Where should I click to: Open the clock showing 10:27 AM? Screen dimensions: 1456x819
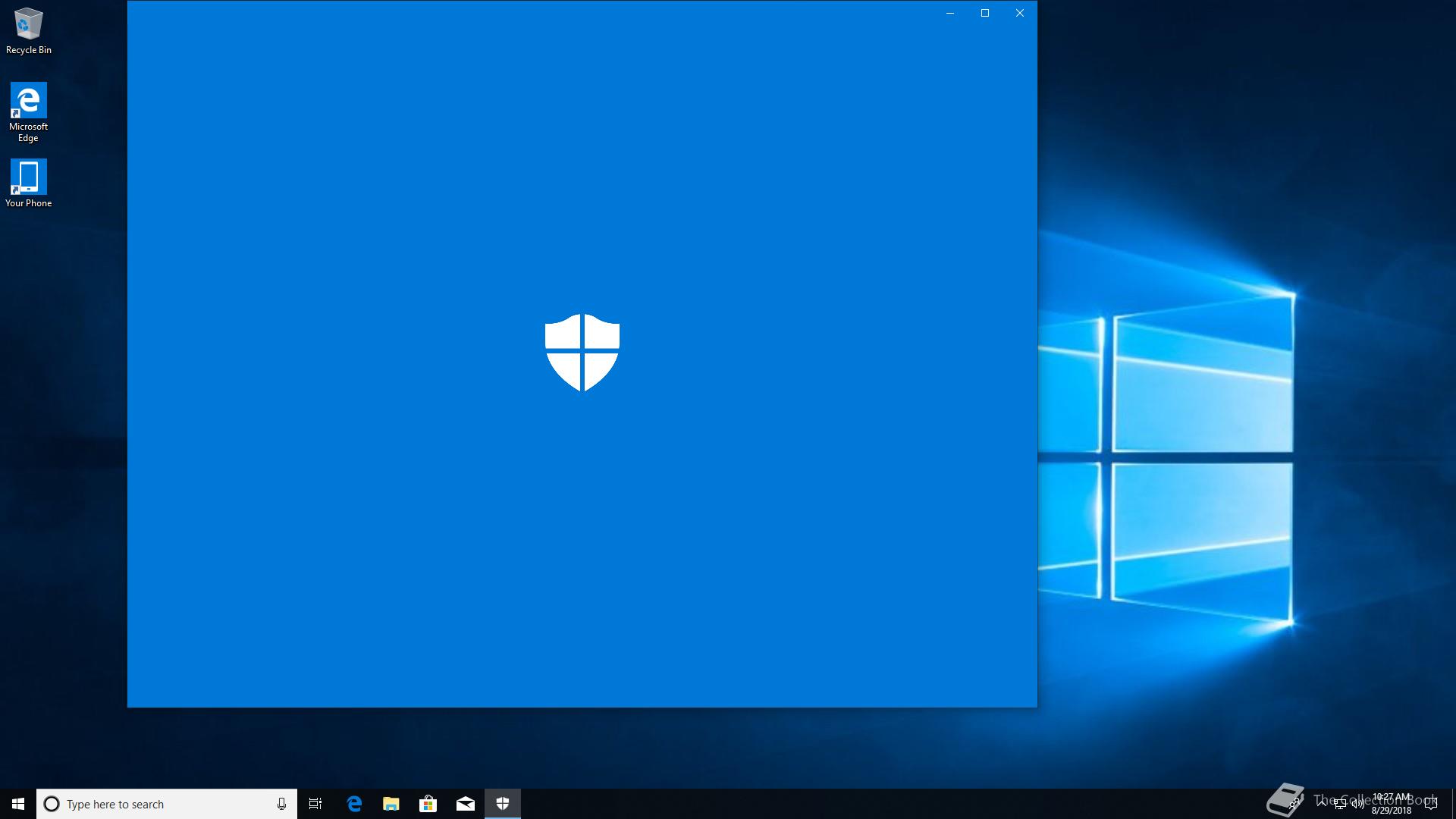(1392, 804)
